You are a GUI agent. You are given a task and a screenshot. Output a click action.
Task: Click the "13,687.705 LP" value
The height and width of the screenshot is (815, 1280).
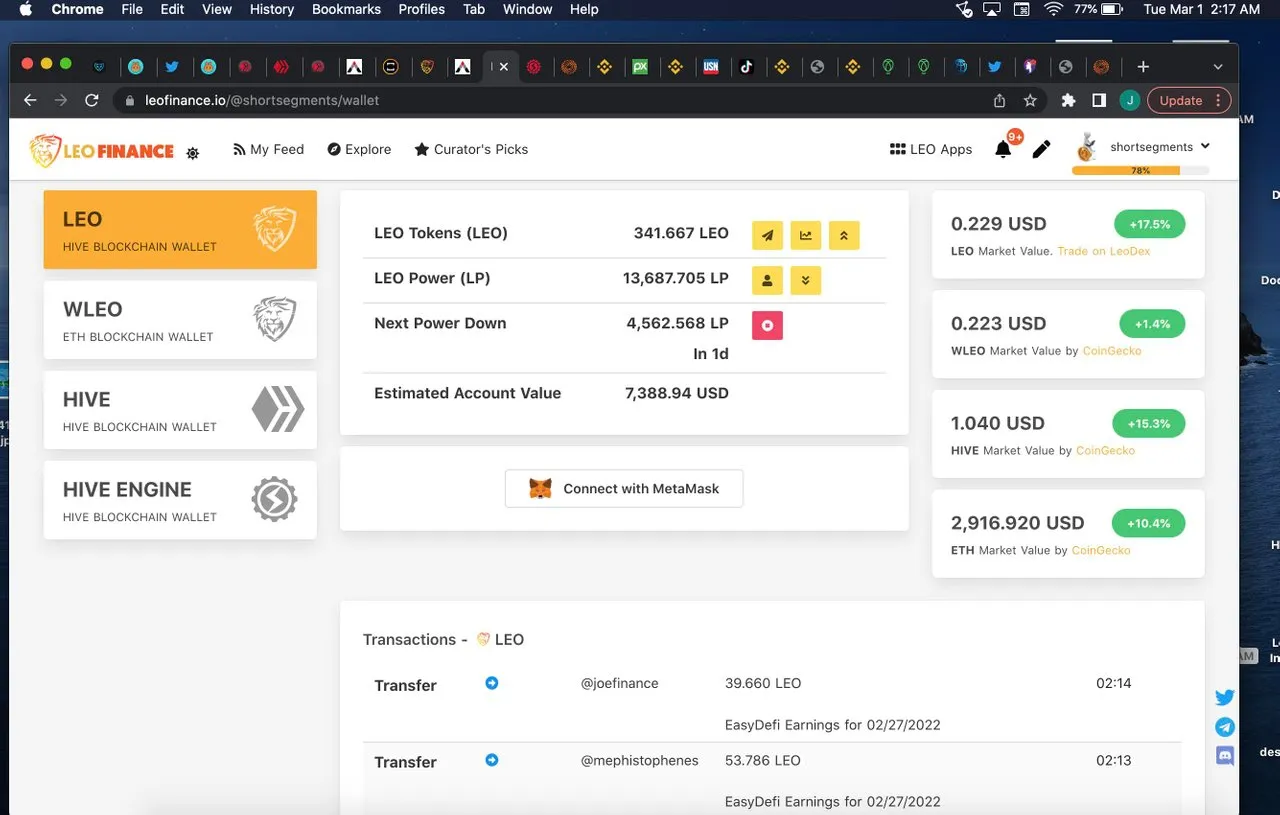click(x=676, y=278)
